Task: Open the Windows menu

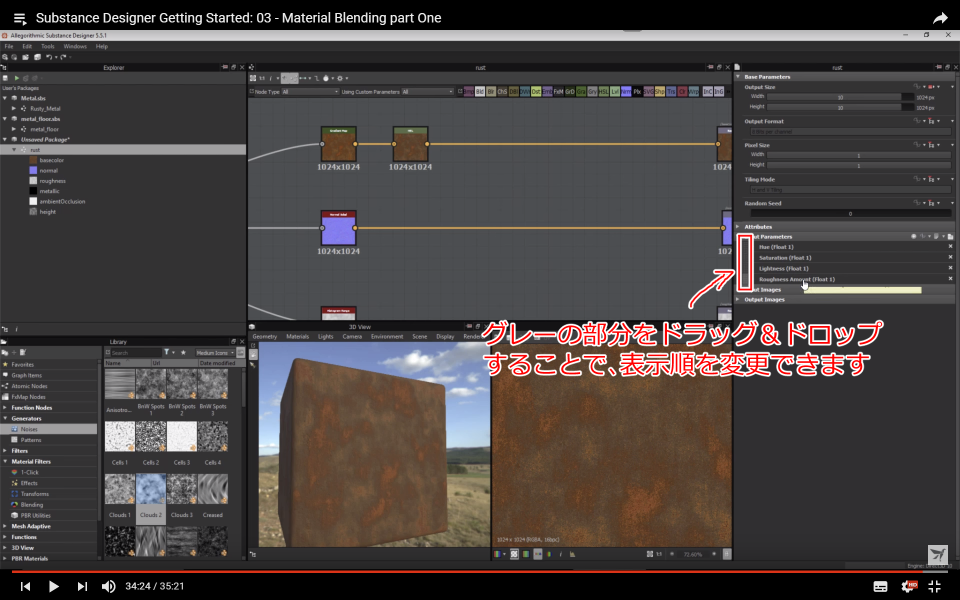Action: 75,46
